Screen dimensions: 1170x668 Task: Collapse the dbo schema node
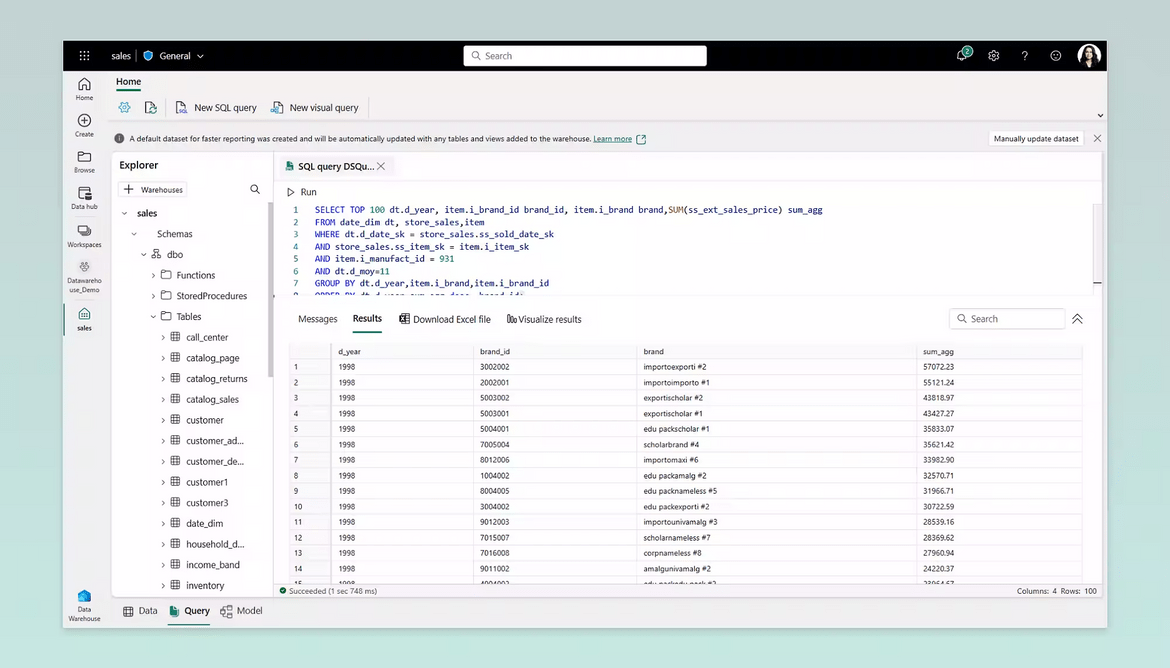pos(144,255)
